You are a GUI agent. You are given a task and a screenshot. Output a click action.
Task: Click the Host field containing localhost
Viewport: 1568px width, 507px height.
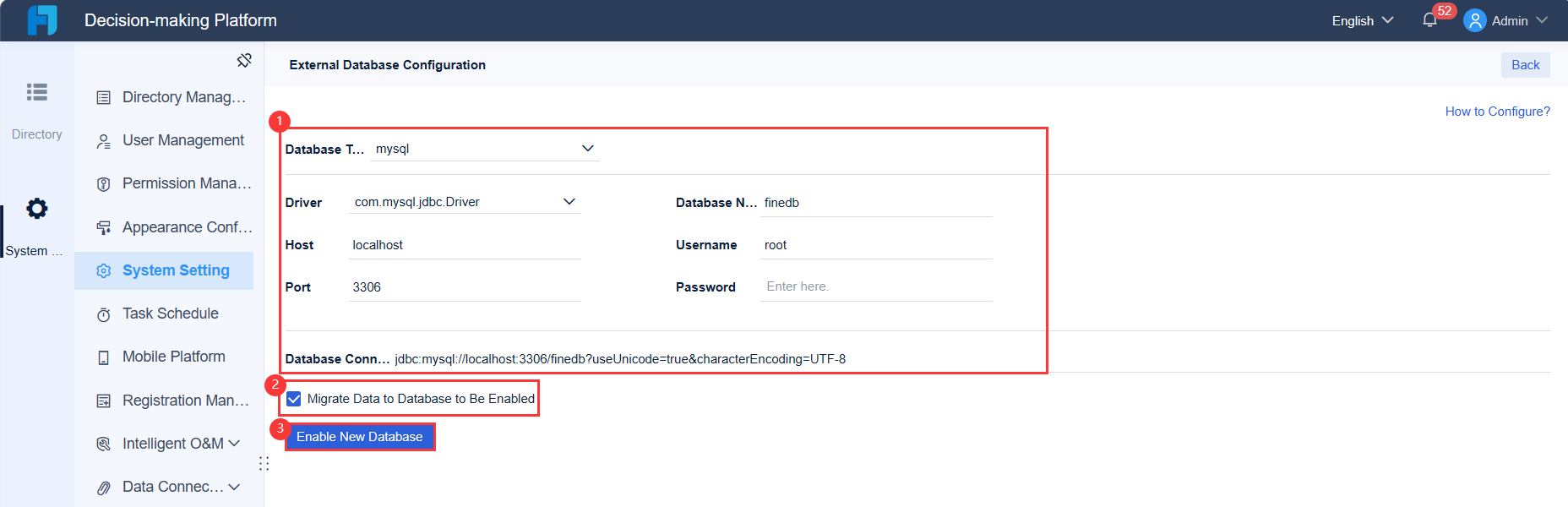coord(465,245)
